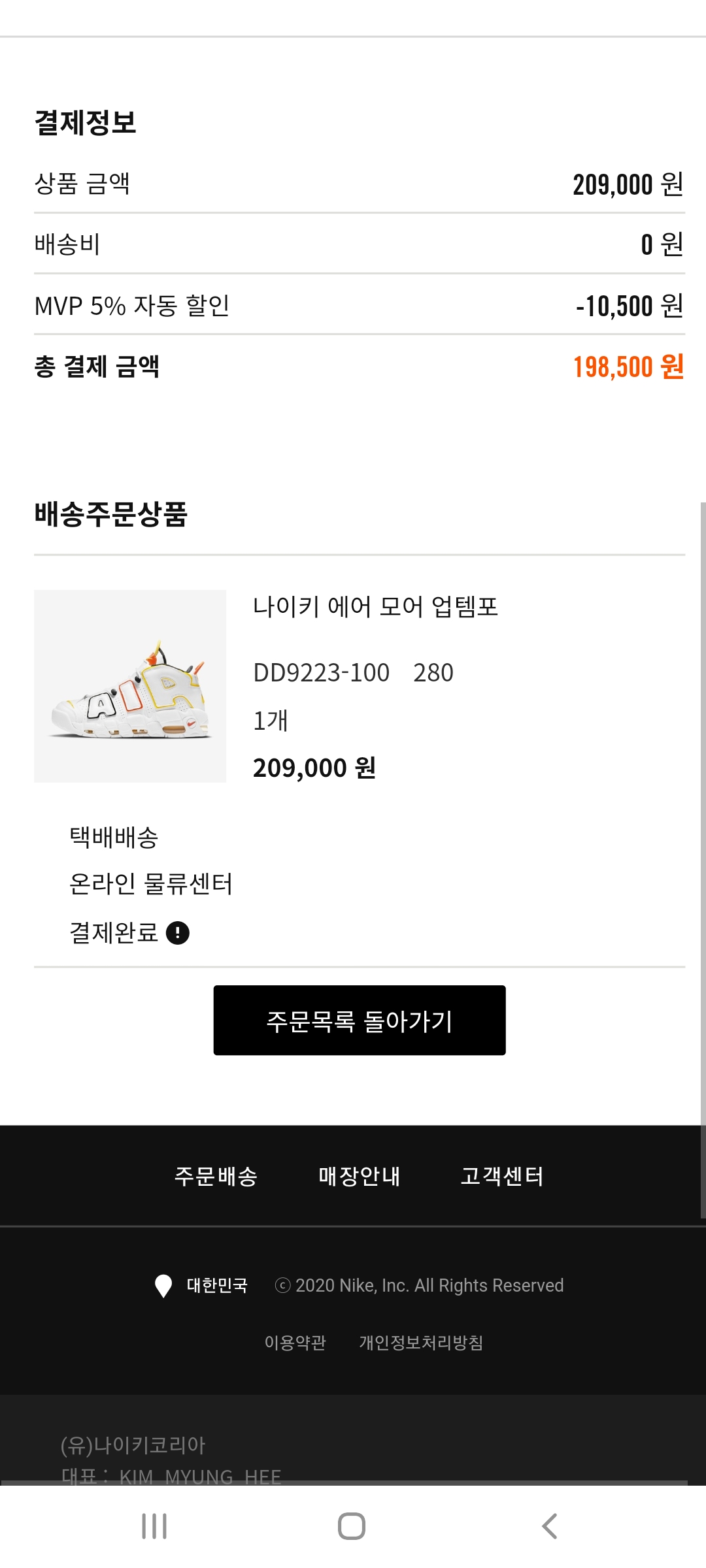The width and height of the screenshot is (706, 1568).
Task: Open the 이용약관 terms link
Action: (295, 1343)
